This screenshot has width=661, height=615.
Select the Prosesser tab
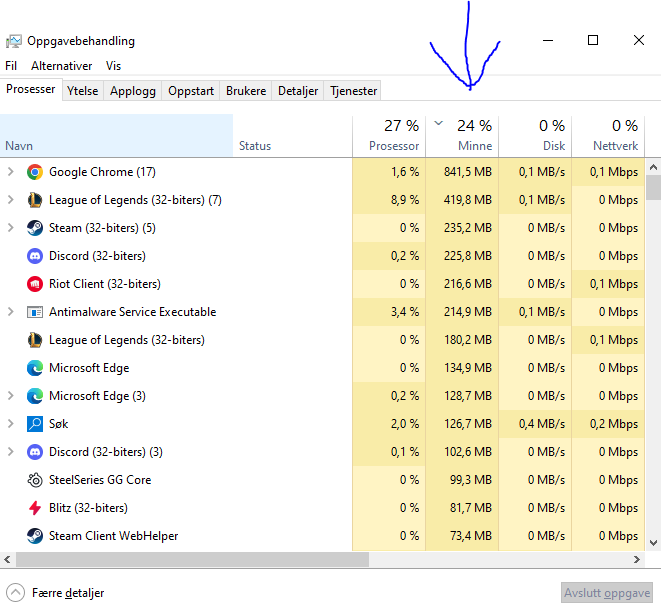coord(31,89)
